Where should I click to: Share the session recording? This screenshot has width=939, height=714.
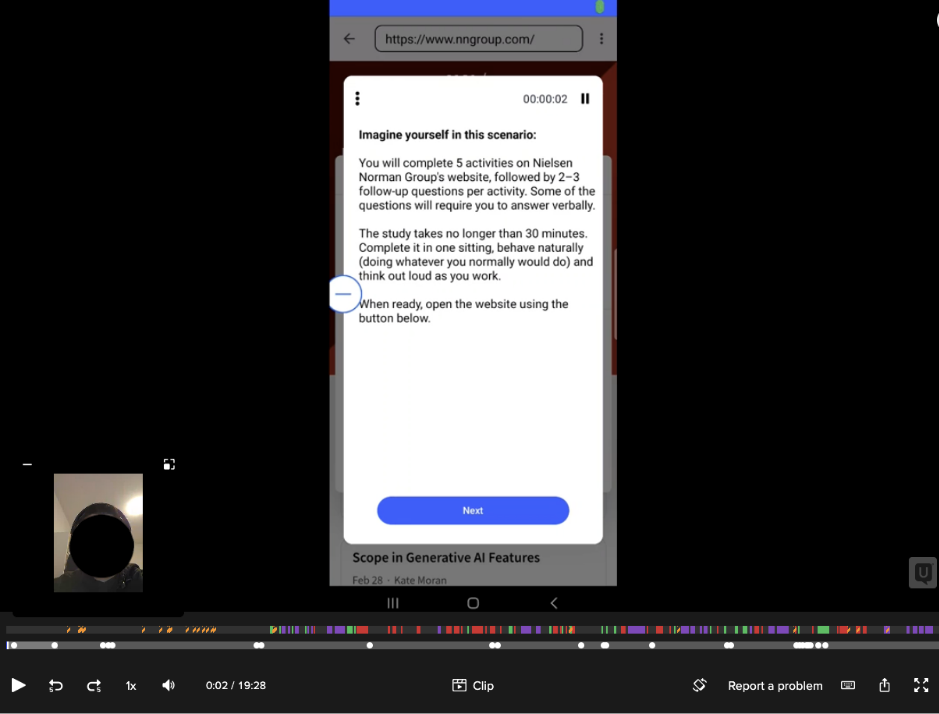point(885,685)
